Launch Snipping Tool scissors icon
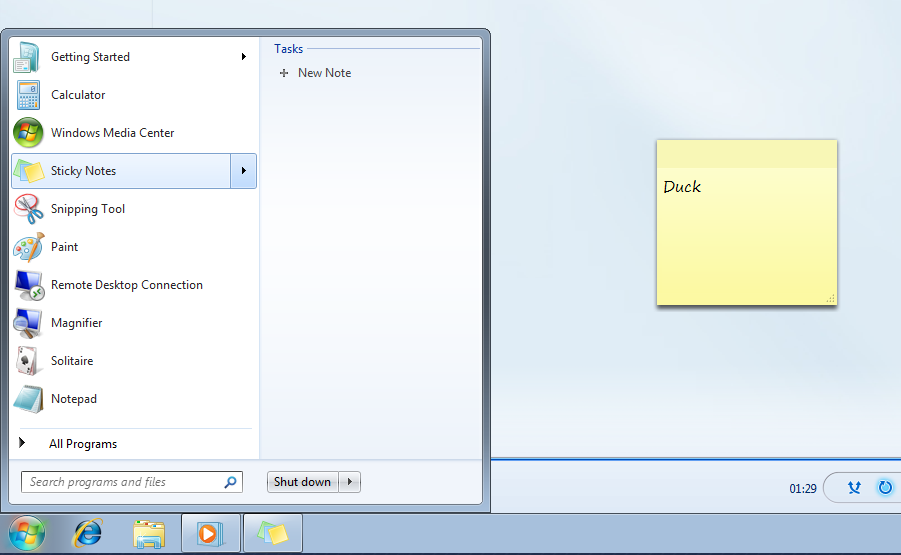 (x=28, y=209)
